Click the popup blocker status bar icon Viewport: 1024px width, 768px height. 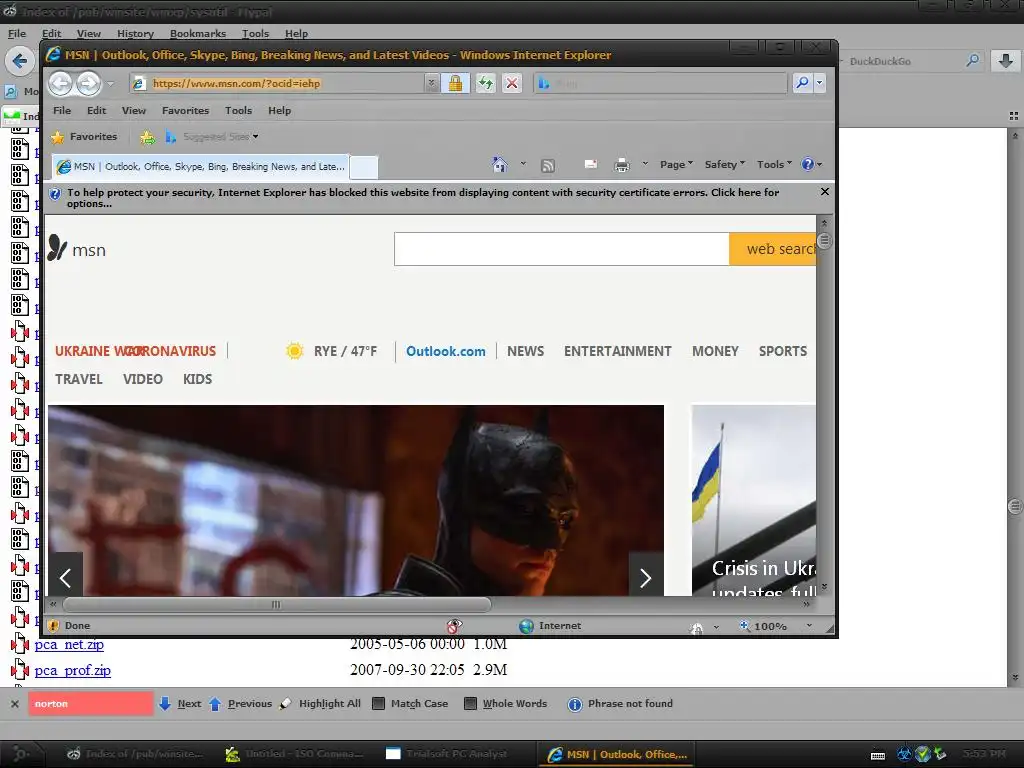click(454, 626)
